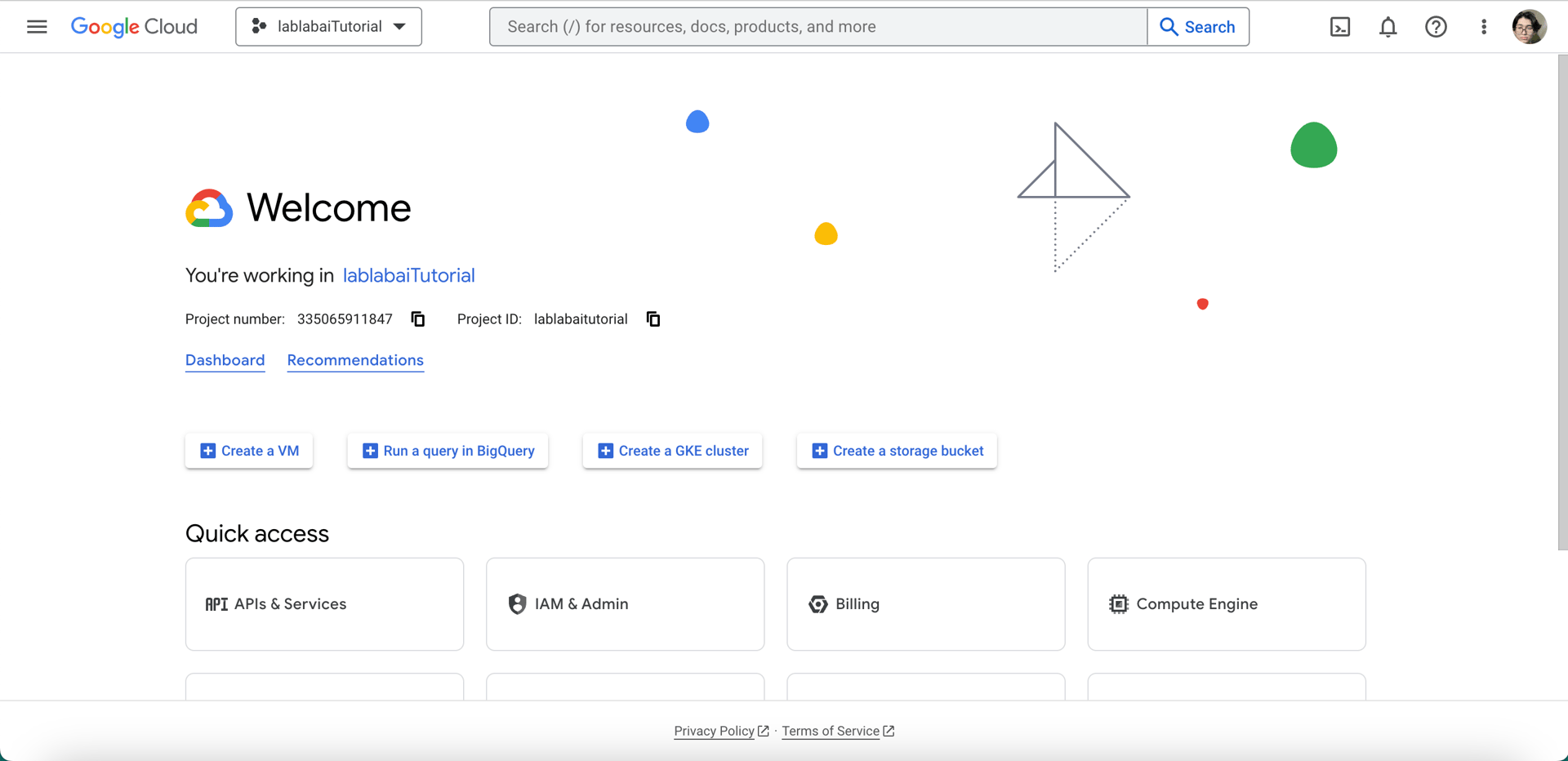The height and width of the screenshot is (761, 1568).
Task: Open the notifications bell
Action: pyautogui.click(x=1388, y=27)
